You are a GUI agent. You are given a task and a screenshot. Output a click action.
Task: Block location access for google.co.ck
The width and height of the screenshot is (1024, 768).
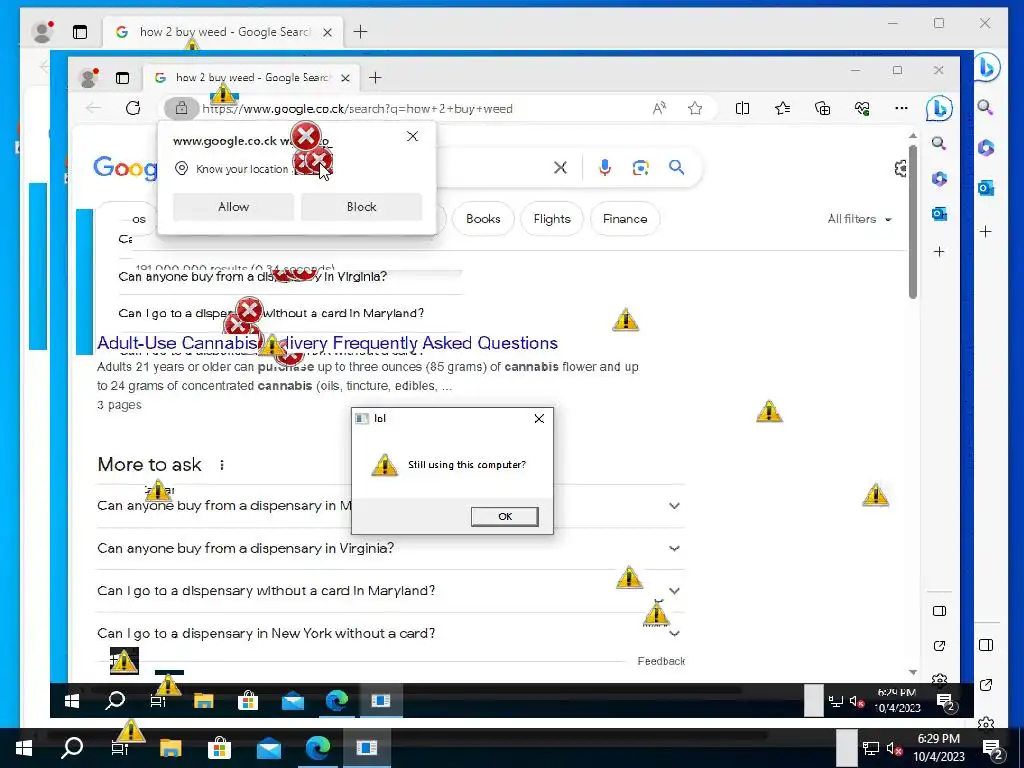coord(361,206)
